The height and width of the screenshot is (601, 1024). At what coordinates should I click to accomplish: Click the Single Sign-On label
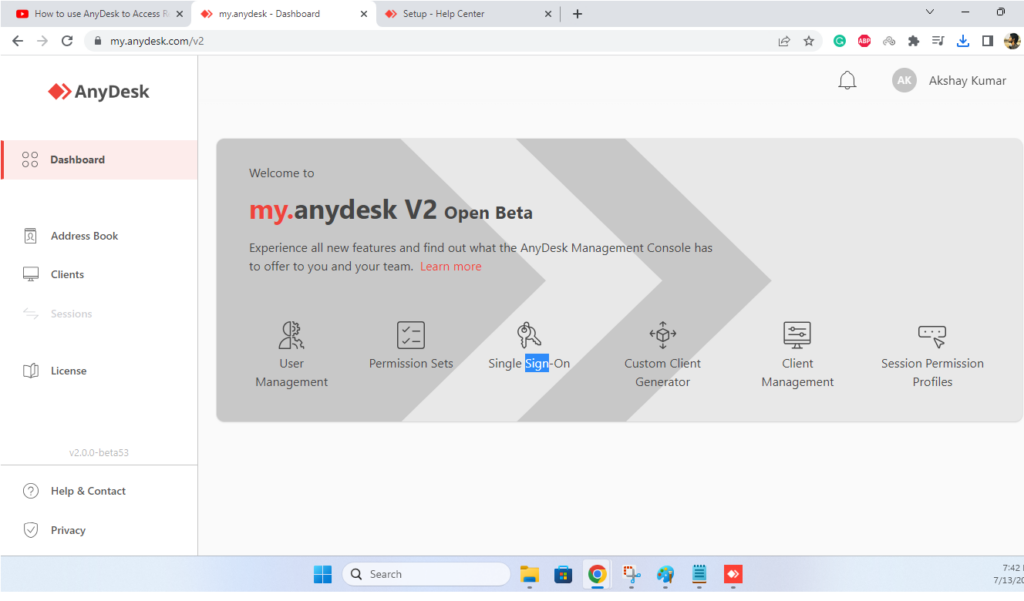tap(529, 363)
